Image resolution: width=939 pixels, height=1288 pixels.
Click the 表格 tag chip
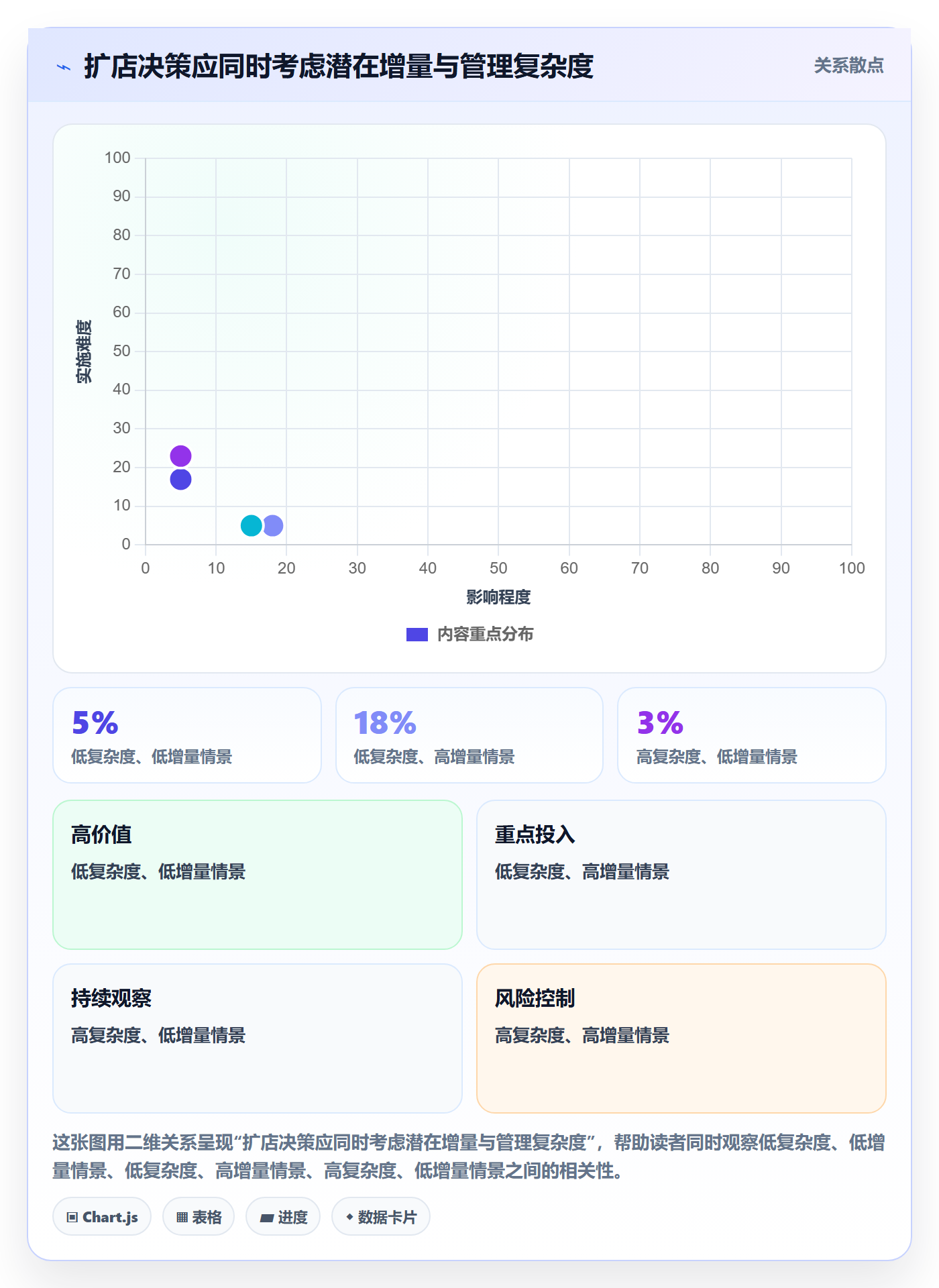pyautogui.click(x=199, y=1216)
